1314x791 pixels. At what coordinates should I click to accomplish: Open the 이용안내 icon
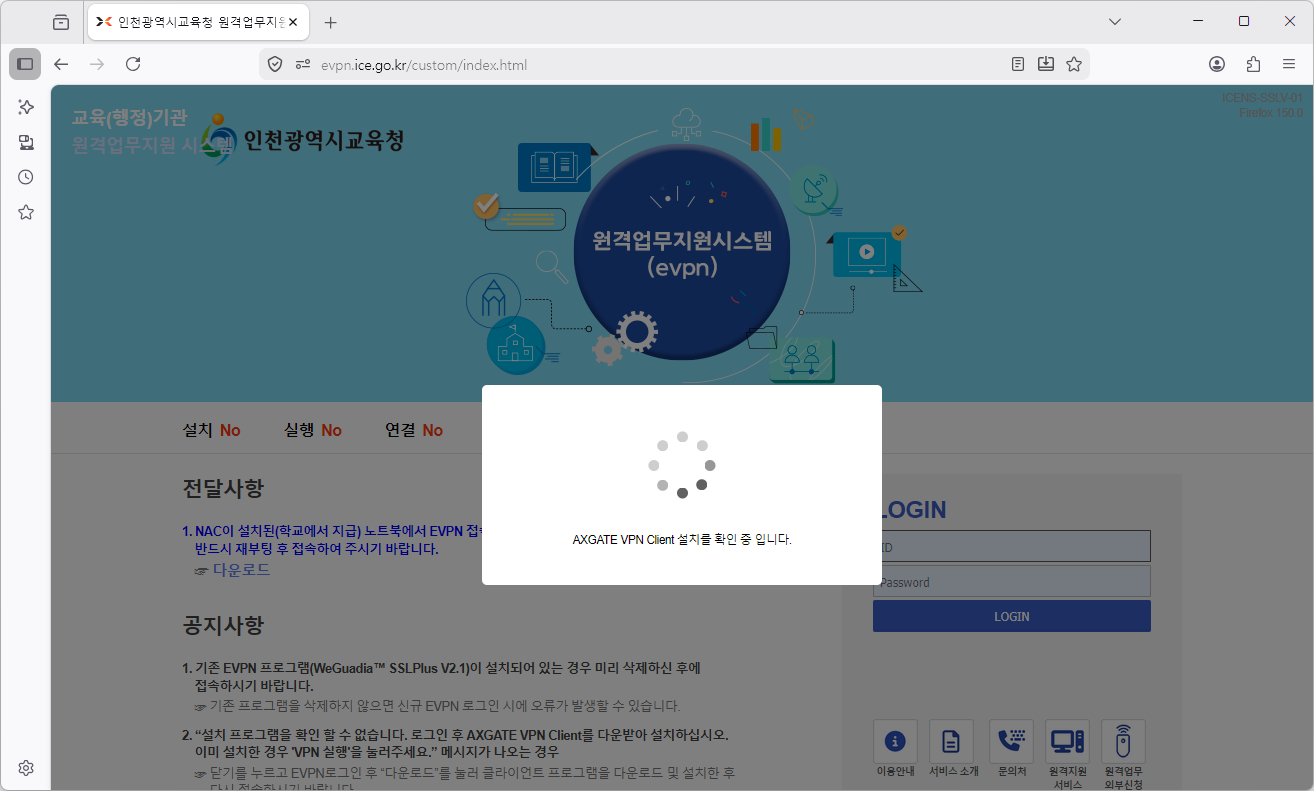895,750
